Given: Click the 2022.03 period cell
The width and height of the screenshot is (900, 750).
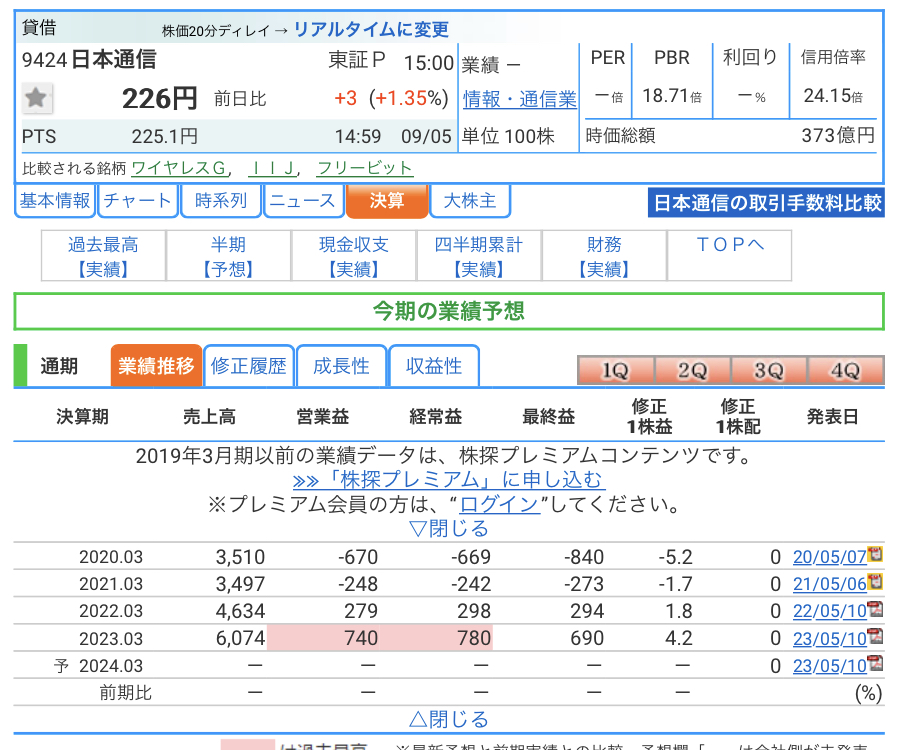Looking at the screenshot, I should tap(111, 611).
